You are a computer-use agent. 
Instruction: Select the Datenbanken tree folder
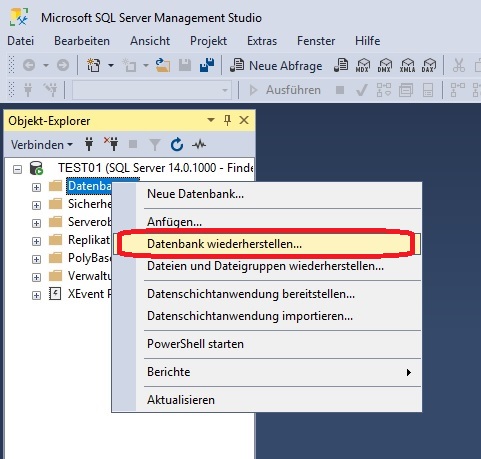[x=89, y=186]
